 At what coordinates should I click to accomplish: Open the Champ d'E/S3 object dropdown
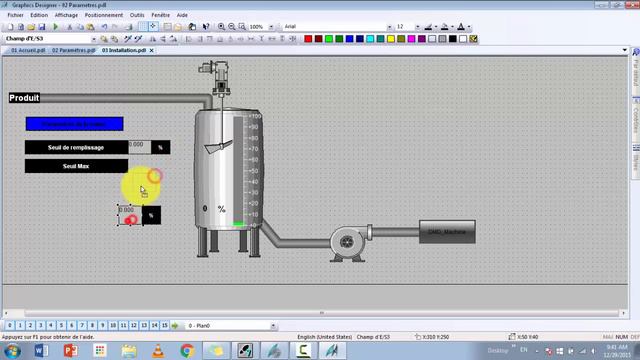click(93, 39)
